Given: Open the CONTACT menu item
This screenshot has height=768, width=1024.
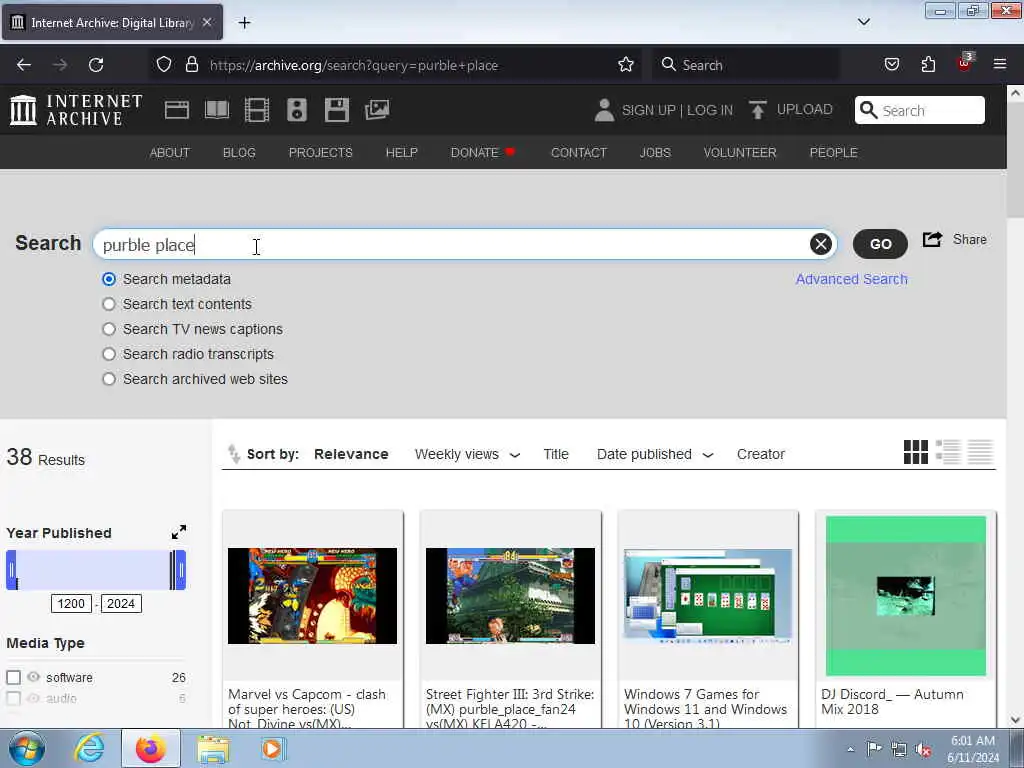Looking at the screenshot, I should tap(579, 152).
